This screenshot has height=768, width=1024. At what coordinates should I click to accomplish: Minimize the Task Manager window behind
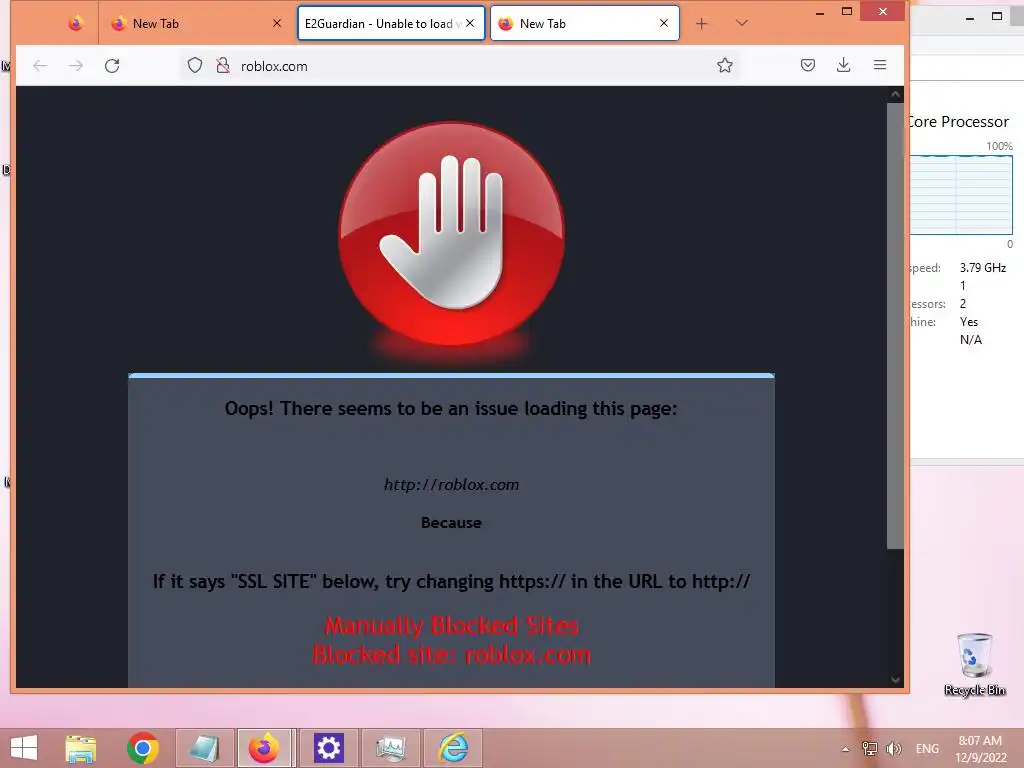(970, 18)
